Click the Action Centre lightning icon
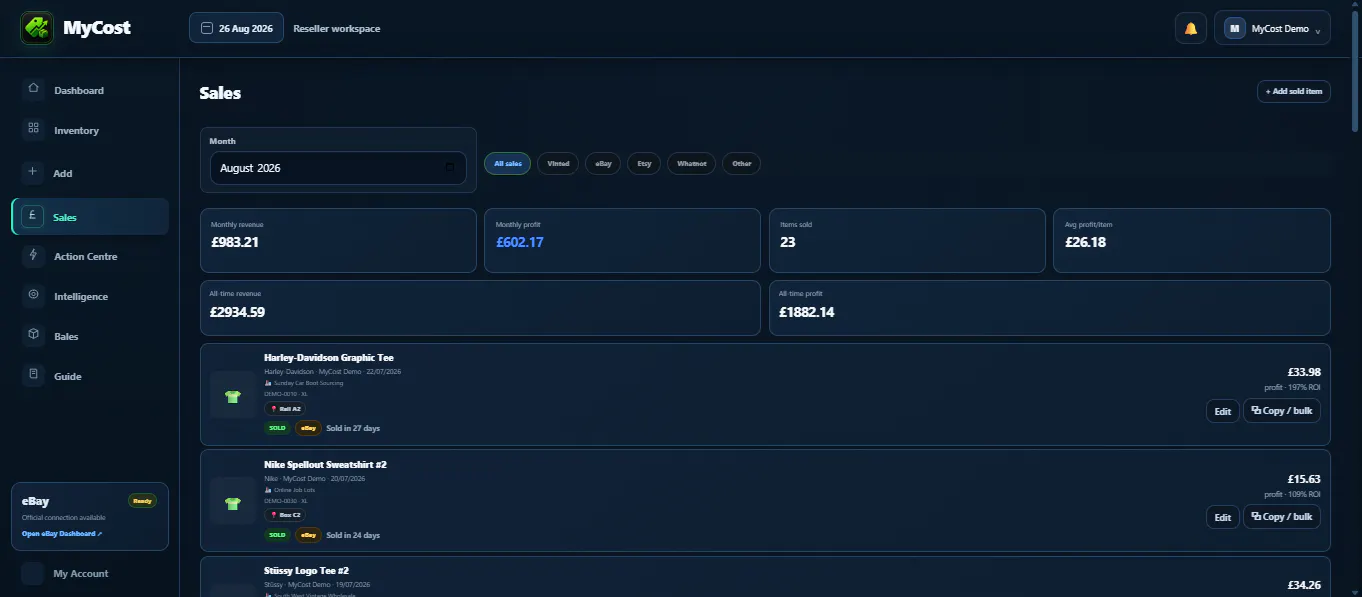 [x=33, y=256]
